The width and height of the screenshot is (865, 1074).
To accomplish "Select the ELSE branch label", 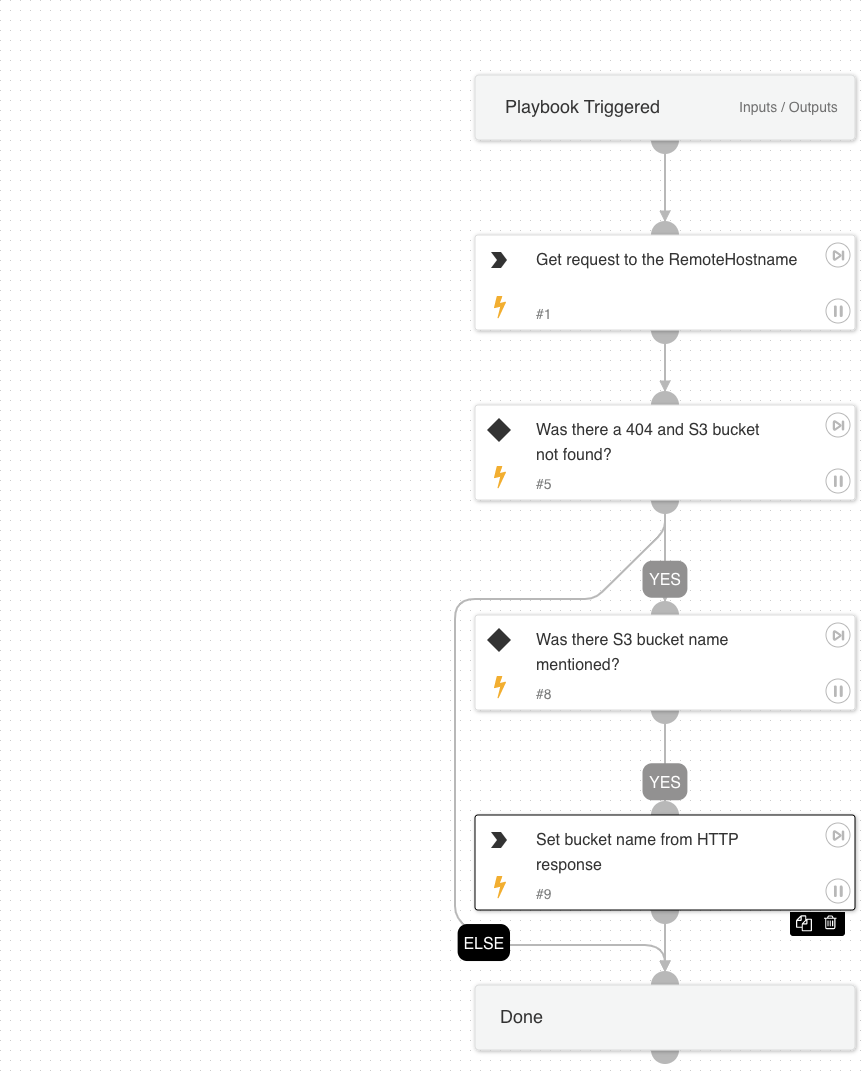I will coord(484,942).
